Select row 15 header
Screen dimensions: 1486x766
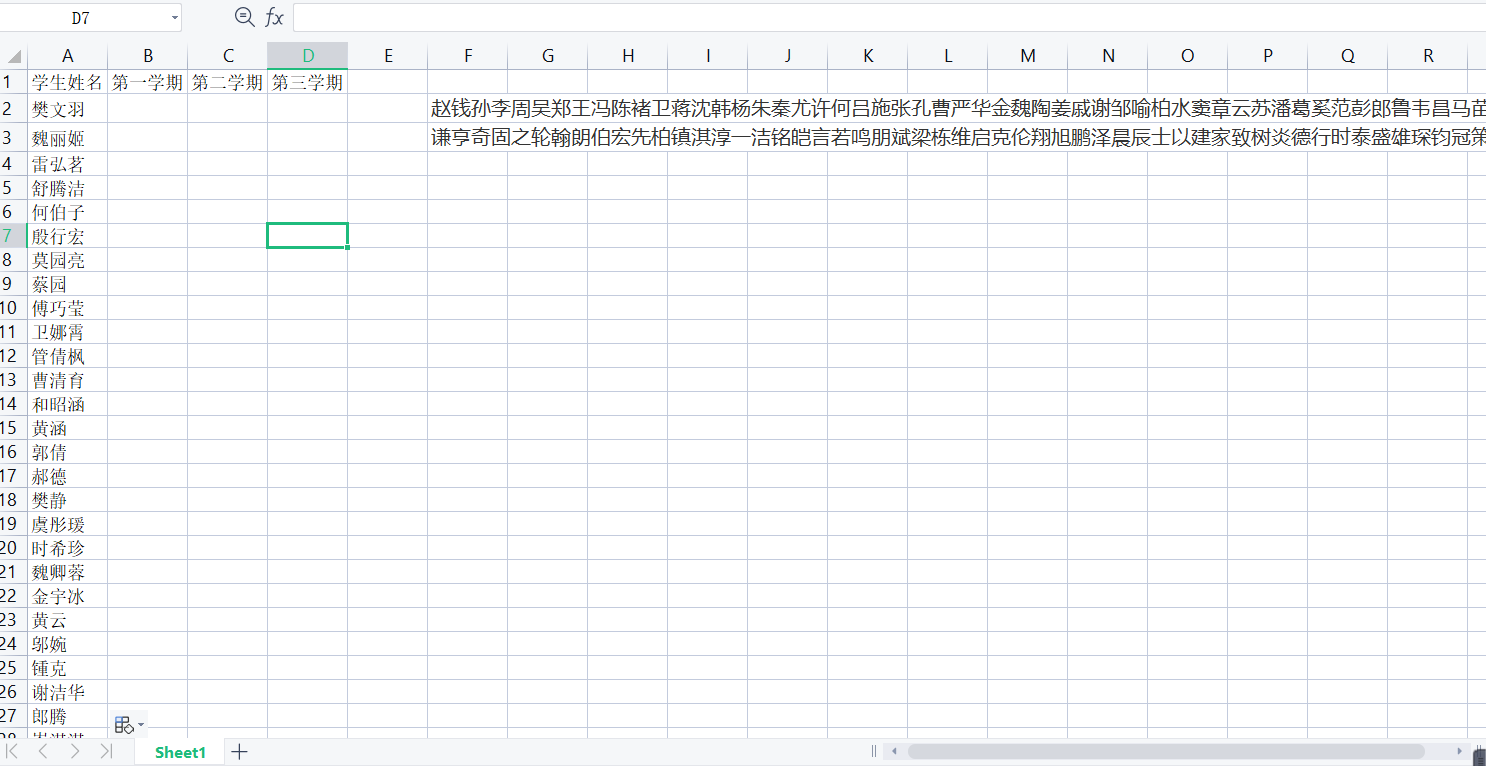(13, 428)
